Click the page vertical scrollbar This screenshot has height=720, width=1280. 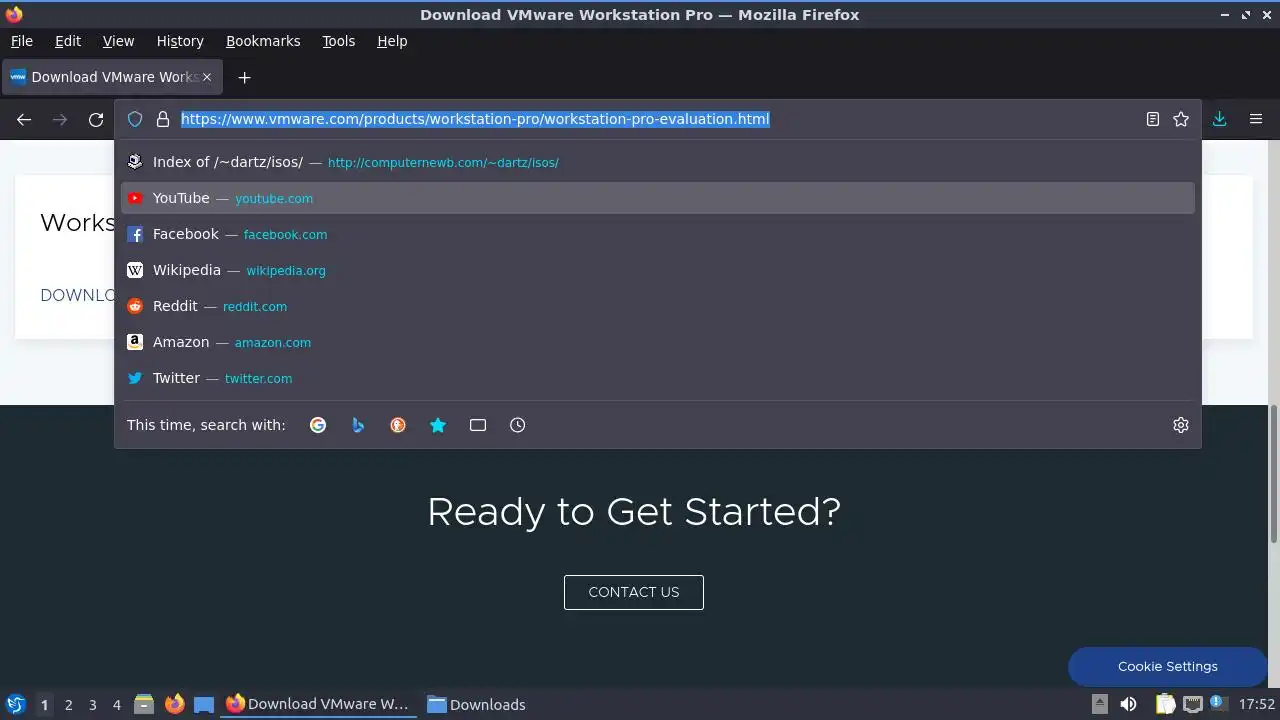[x=1274, y=475]
